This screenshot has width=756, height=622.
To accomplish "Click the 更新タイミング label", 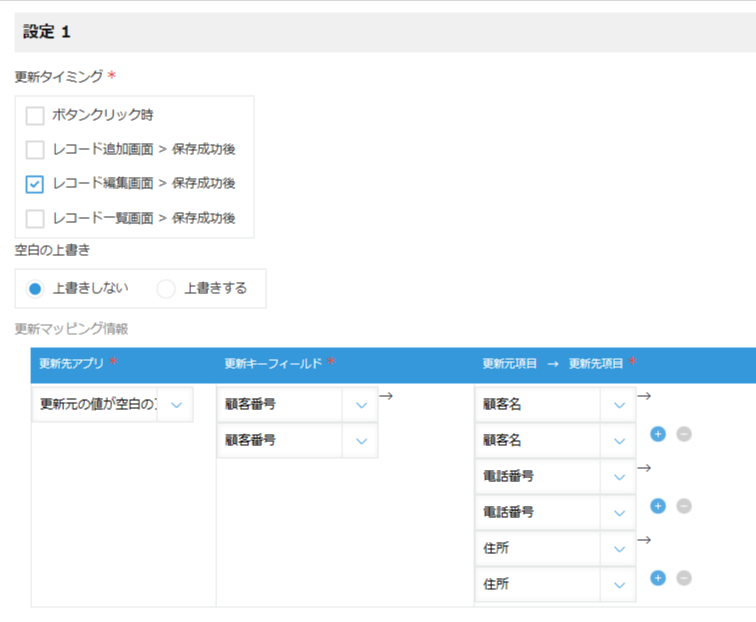I will point(59,76).
